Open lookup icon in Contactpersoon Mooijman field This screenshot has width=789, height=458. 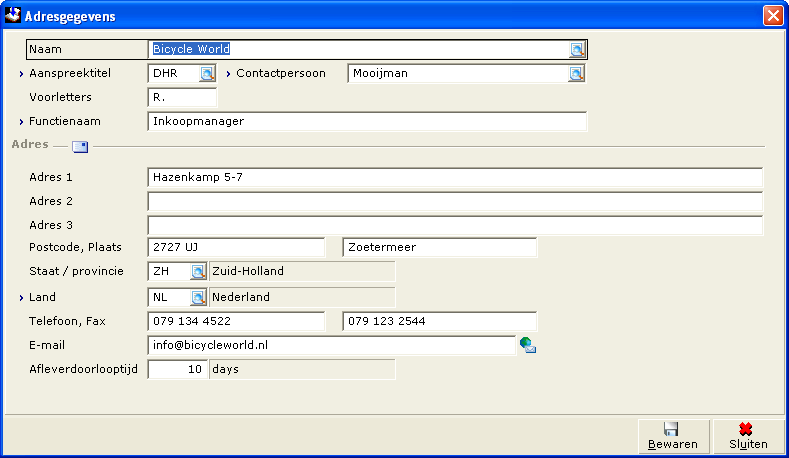point(576,73)
